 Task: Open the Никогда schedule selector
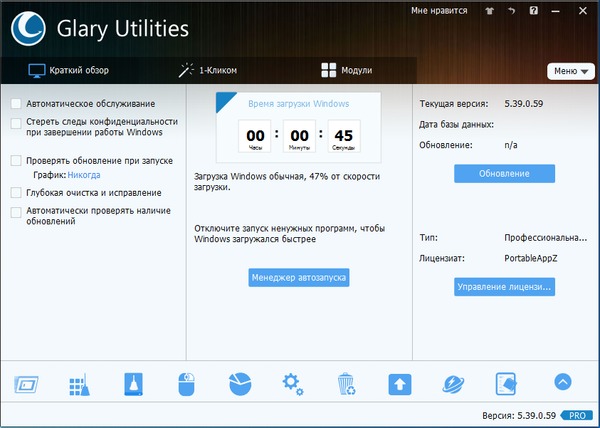coord(84,174)
